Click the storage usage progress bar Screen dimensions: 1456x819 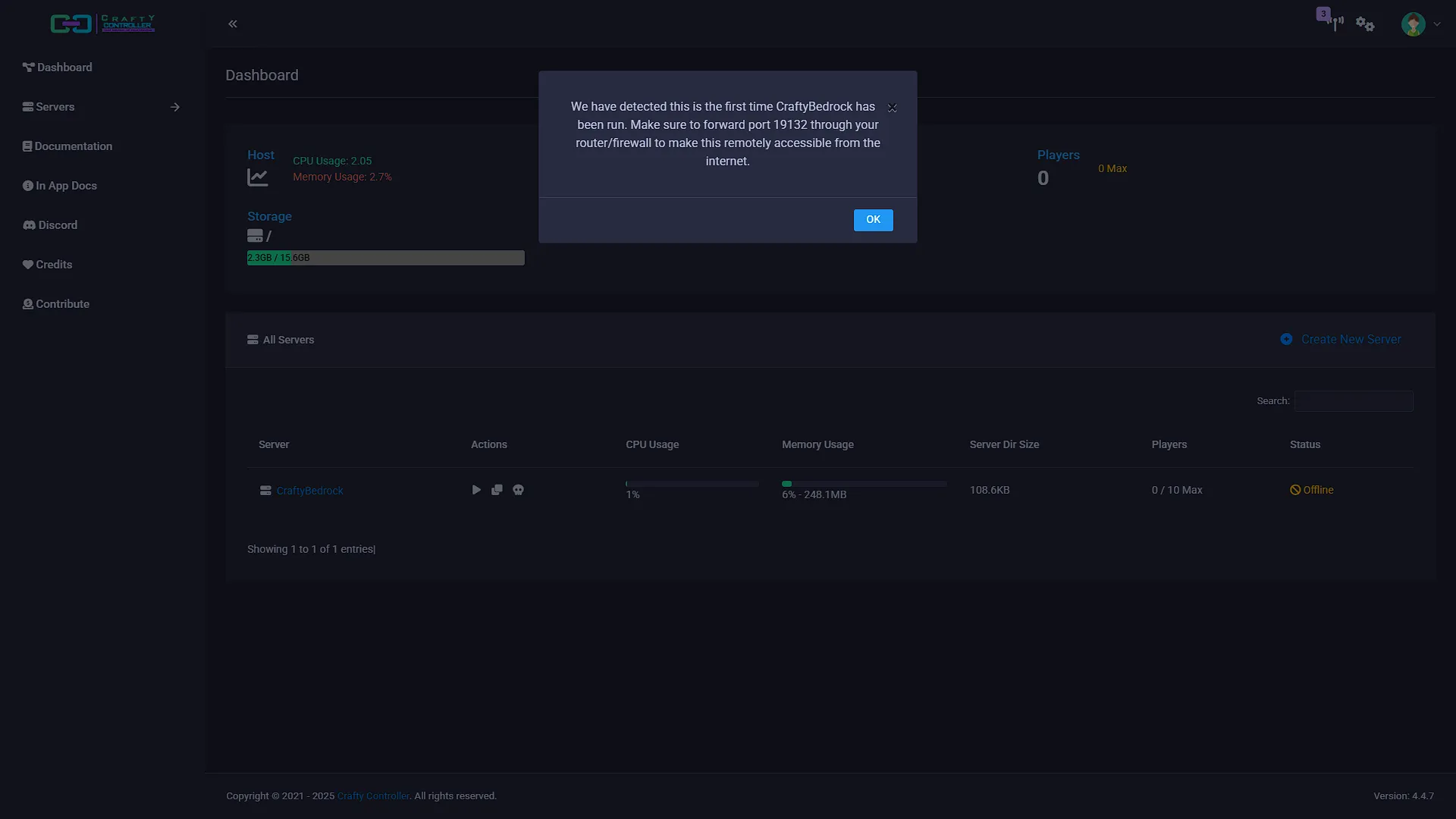point(385,258)
